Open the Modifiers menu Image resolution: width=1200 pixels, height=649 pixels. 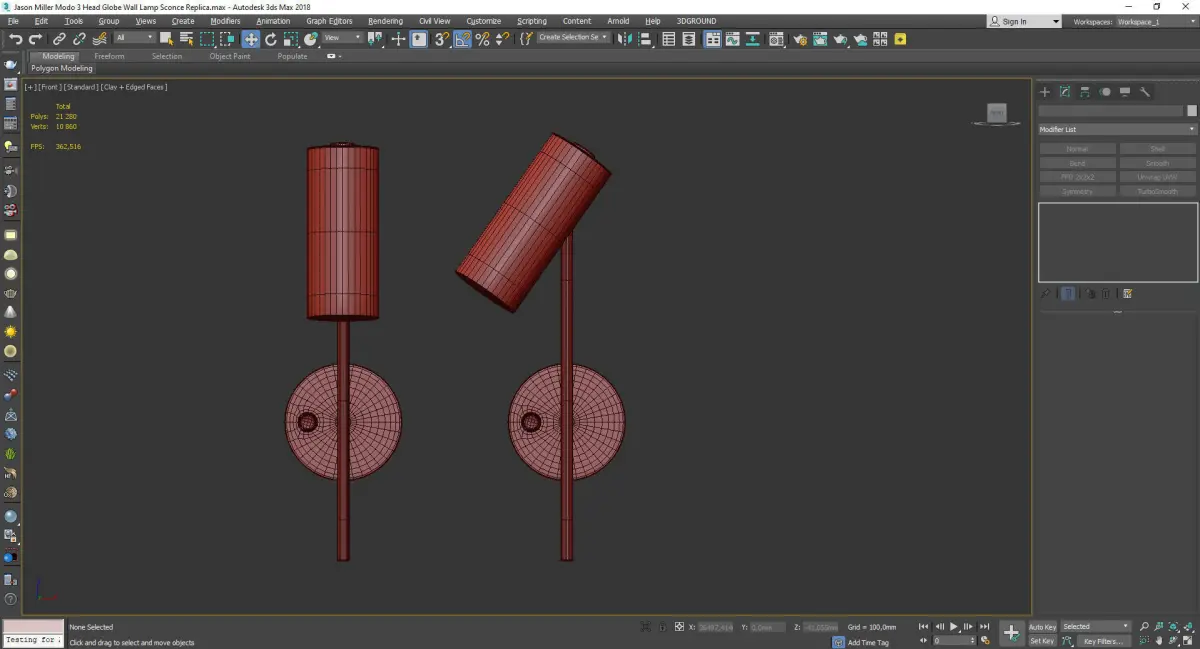click(x=225, y=21)
